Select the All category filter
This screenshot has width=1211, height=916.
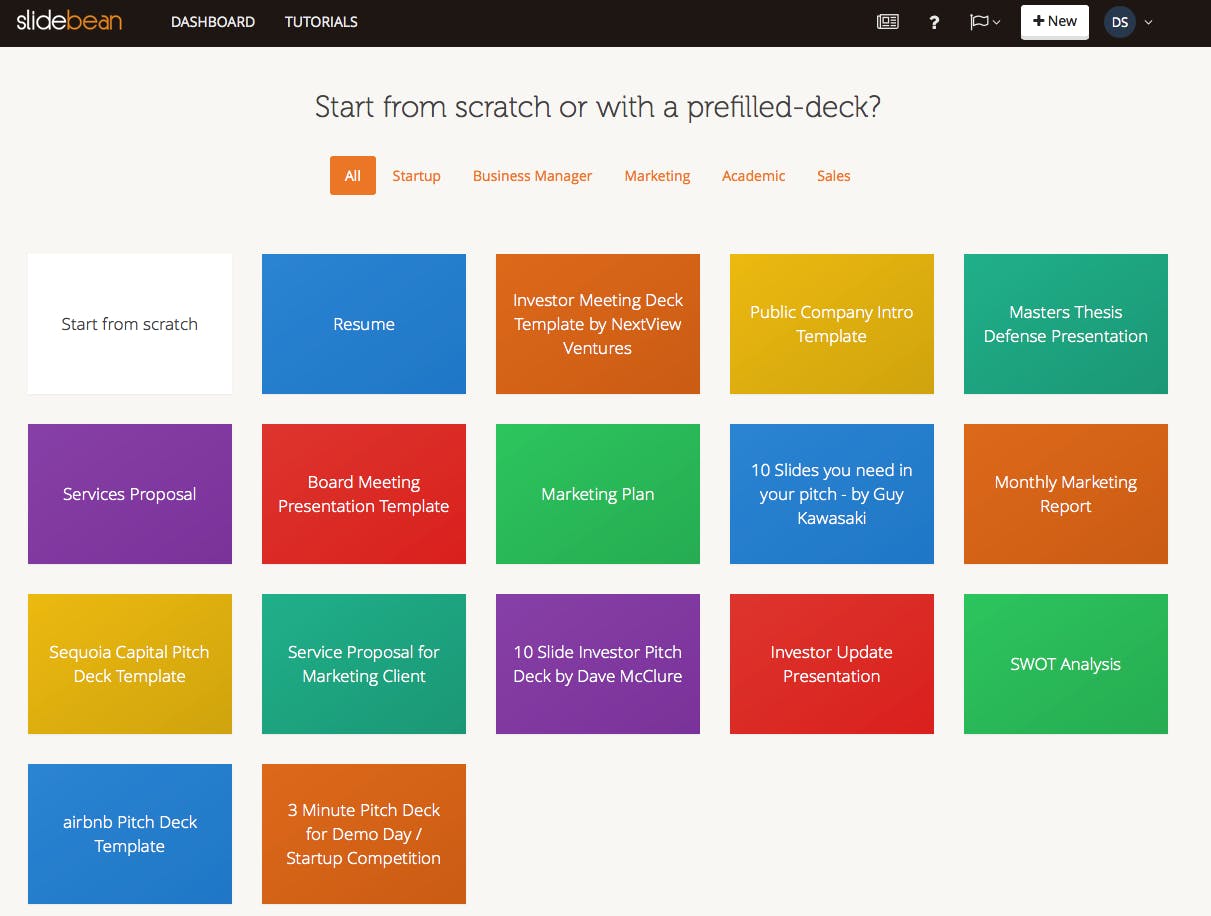point(353,176)
